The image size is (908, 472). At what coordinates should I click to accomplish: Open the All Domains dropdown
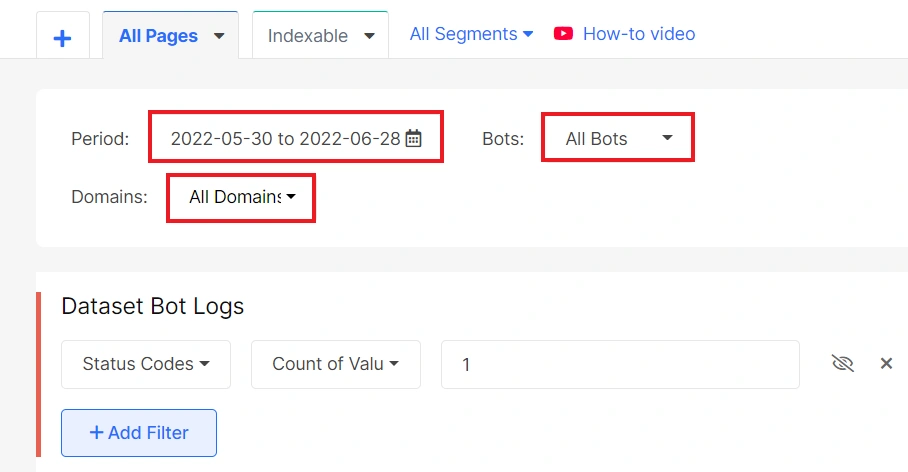pyautogui.click(x=241, y=197)
